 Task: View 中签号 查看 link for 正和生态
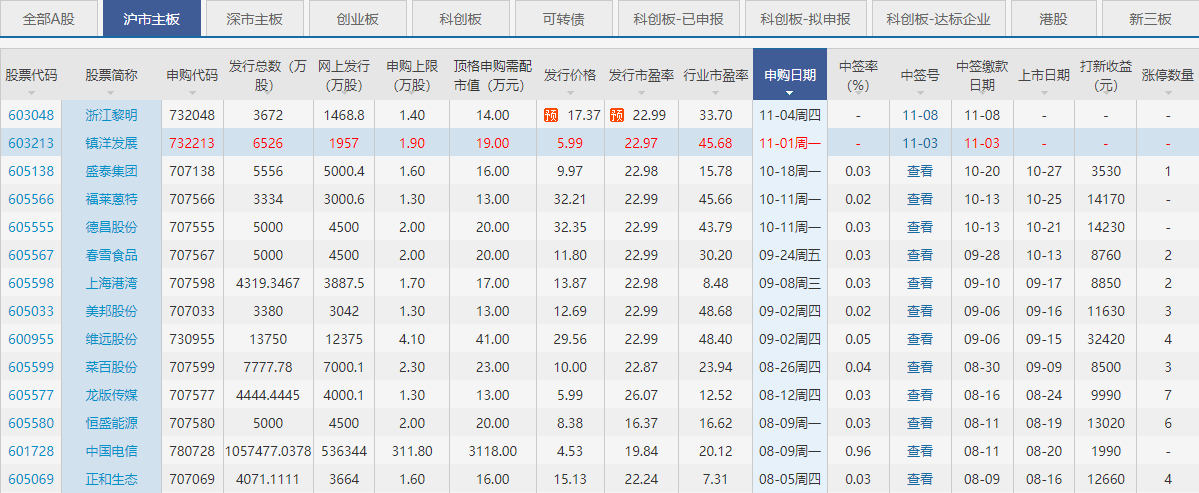920,479
